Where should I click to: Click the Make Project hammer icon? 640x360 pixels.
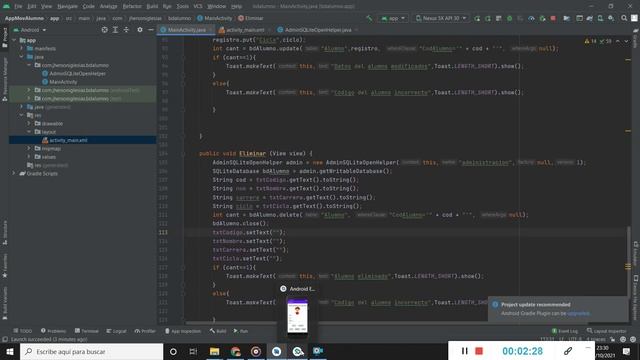click(x=369, y=18)
